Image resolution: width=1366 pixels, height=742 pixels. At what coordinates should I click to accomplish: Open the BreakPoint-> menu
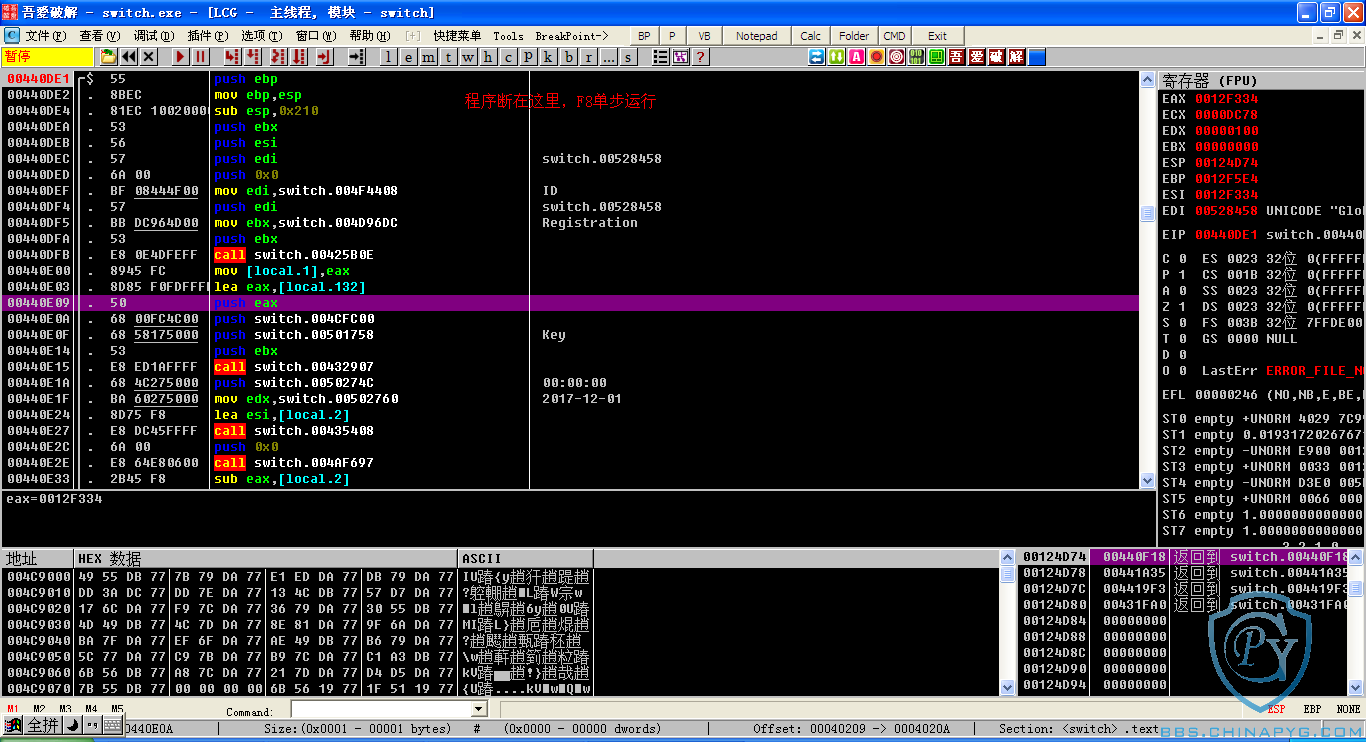pyautogui.click(x=572, y=36)
